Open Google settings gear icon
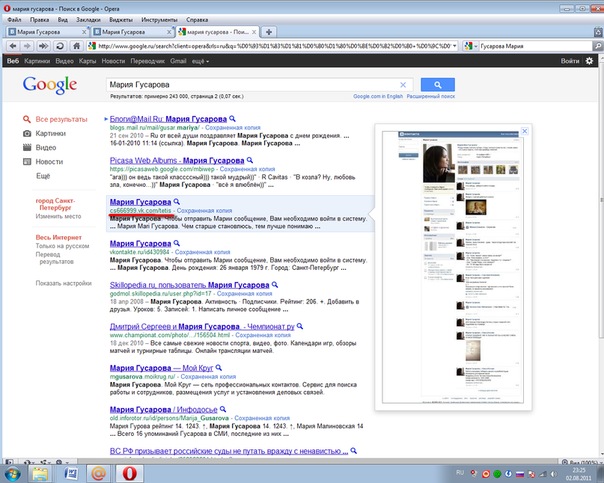The image size is (604, 483). 589,61
